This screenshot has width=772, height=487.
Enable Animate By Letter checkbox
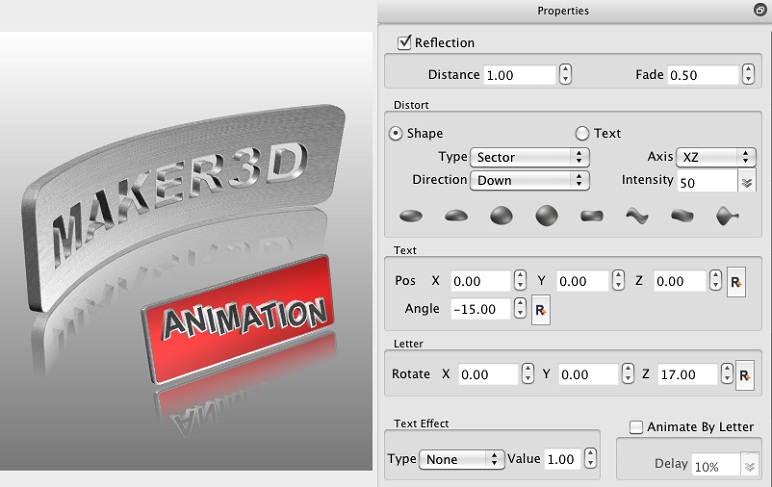pyautogui.click(x=636, y=427)
